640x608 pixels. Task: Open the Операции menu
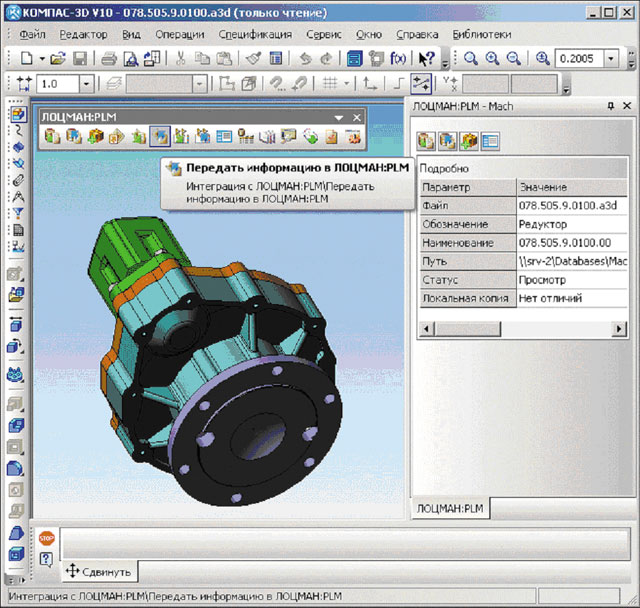[180, 34]
